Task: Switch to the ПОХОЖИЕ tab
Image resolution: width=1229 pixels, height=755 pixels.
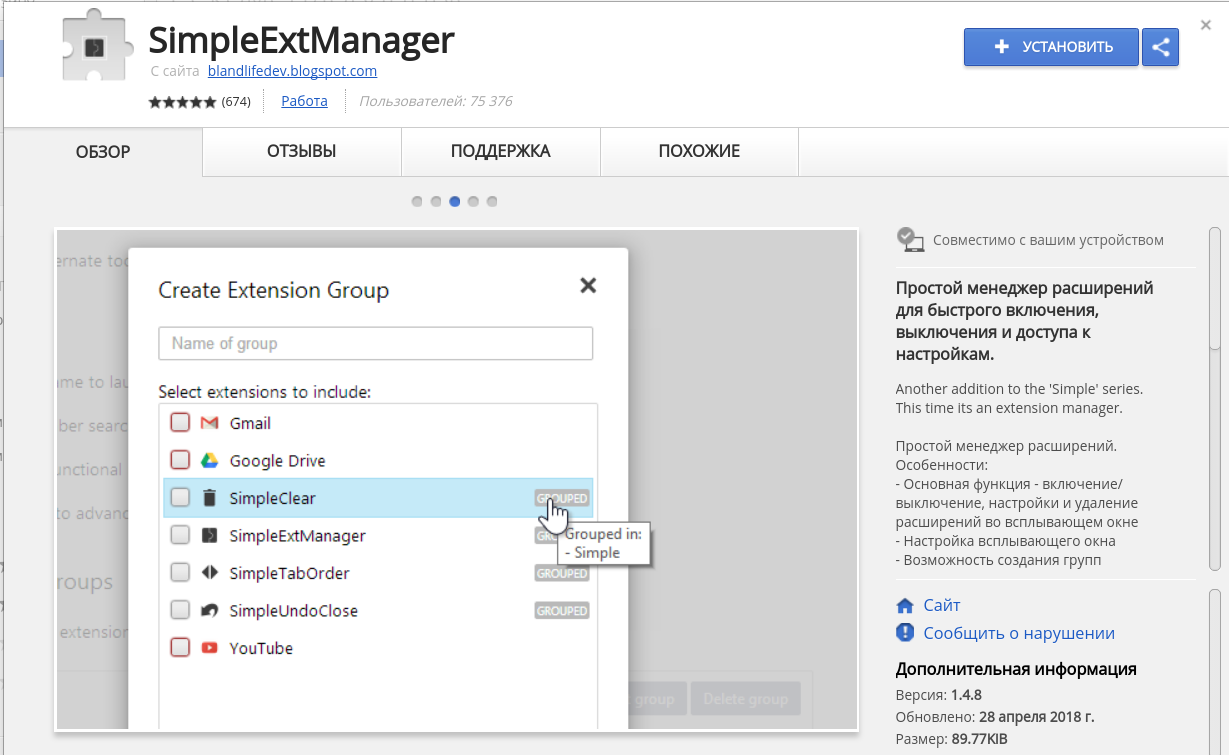Action: tap(699, 152)
